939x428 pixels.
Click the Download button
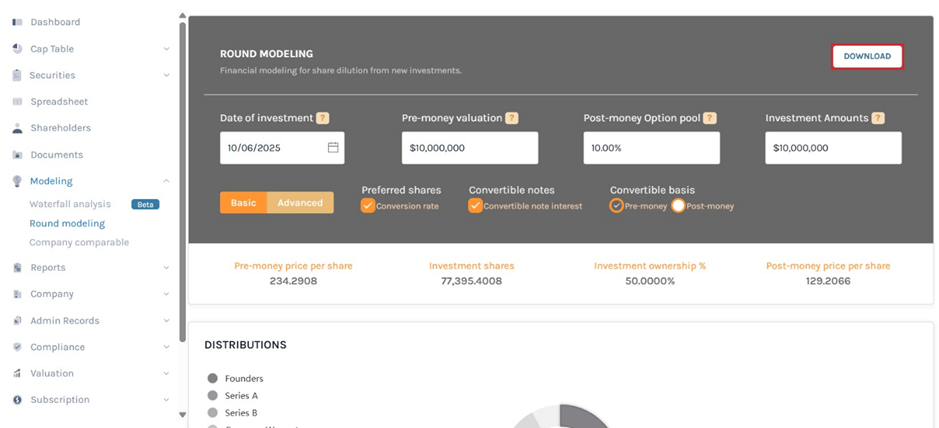[867, 57]
